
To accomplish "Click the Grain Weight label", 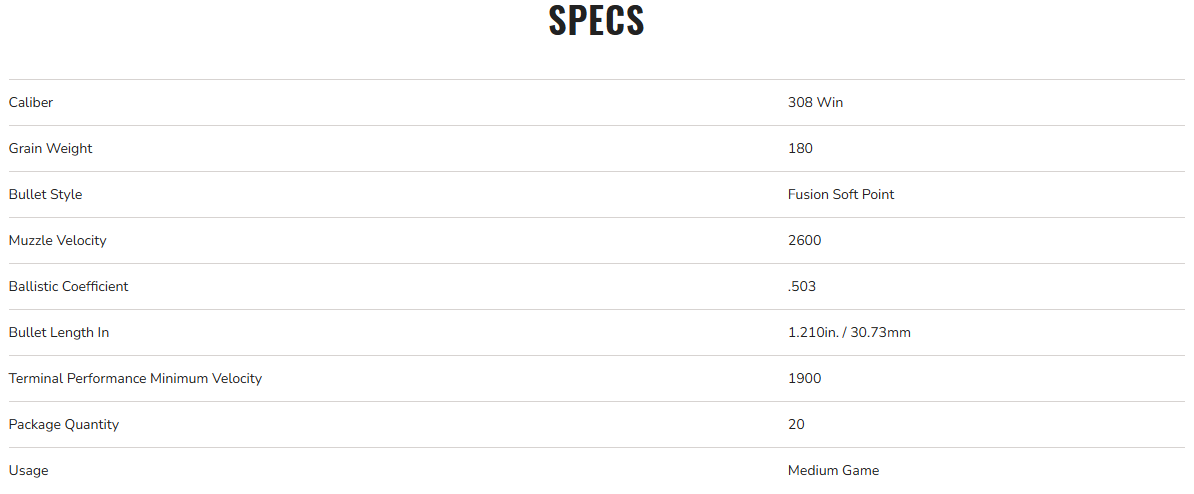I will pos(50,148).
